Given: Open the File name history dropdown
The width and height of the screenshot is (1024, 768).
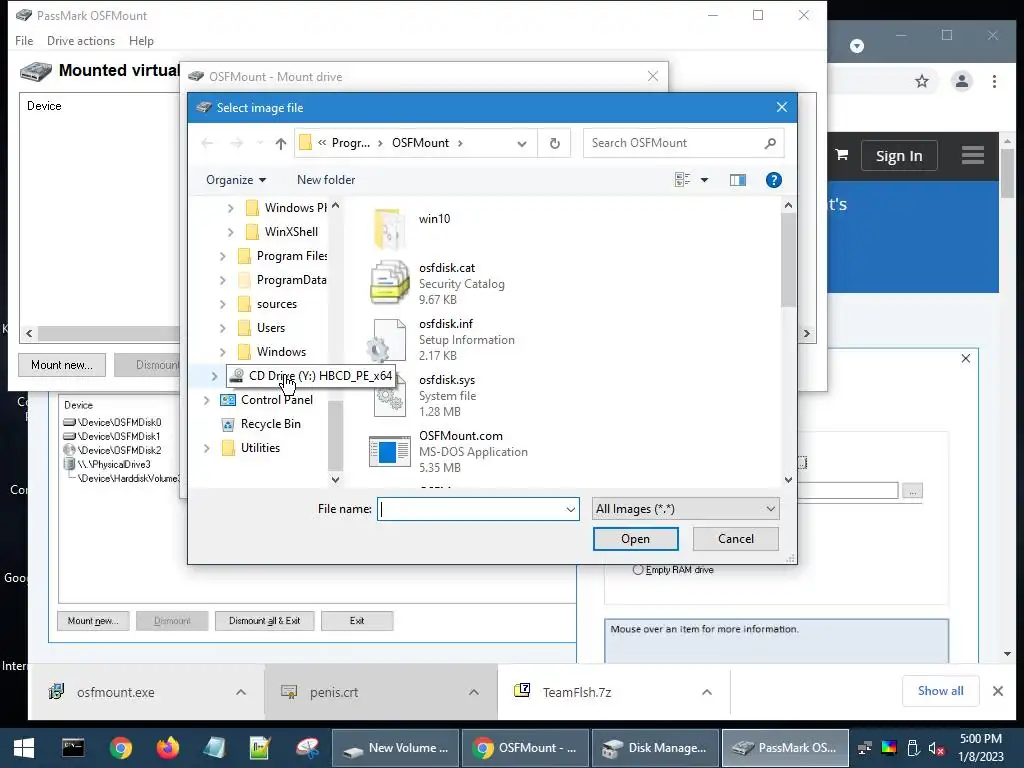Looking at the screenshot, I should click(x=570, y=509).
